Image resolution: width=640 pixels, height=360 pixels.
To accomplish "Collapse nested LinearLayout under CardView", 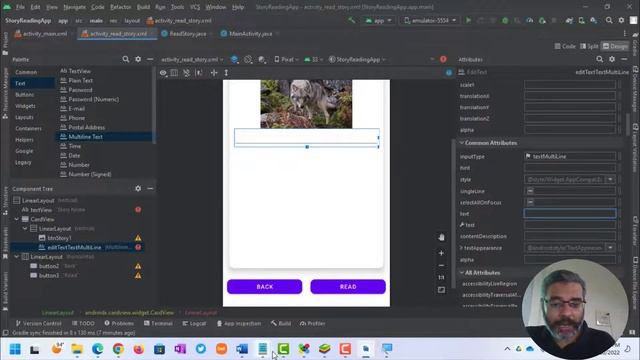I will click(x=25, y=229).
